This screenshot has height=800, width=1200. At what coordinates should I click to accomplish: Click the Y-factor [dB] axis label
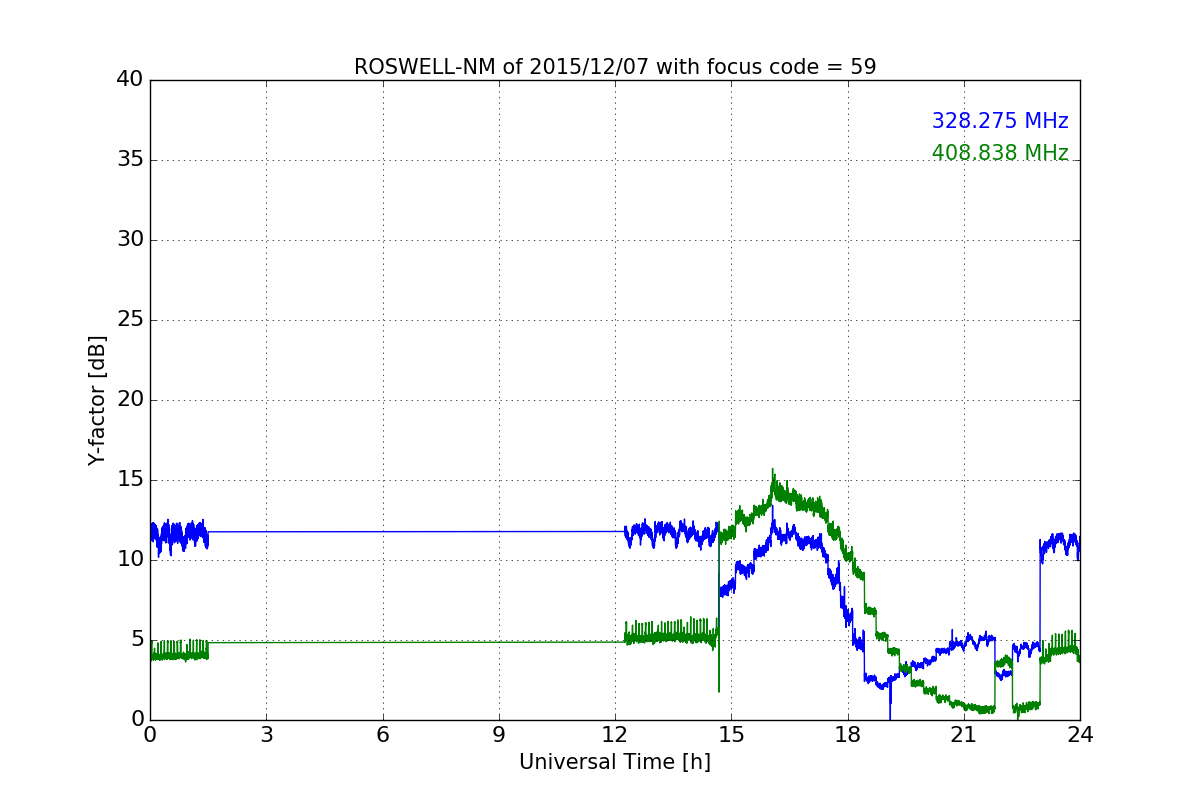pyautogui.click(x=97, y=400)
